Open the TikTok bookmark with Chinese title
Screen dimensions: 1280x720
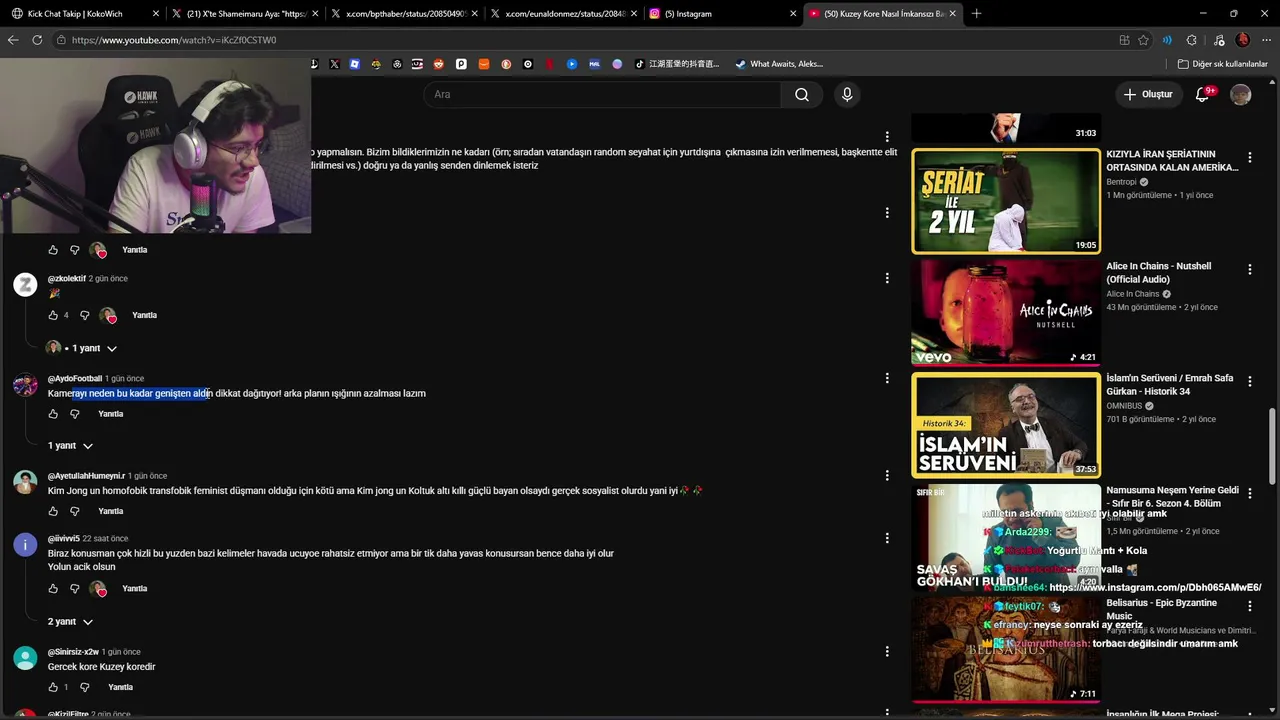tap(677, 64)
